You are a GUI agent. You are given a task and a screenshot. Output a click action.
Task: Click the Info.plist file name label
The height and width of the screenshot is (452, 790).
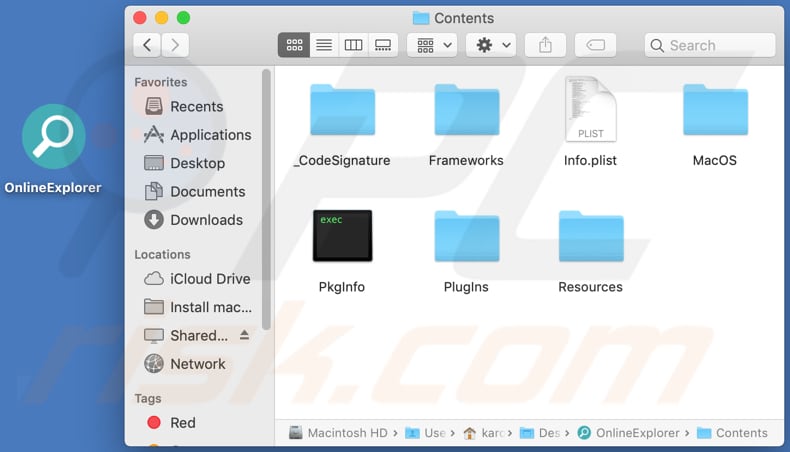[x=590, y=160]
